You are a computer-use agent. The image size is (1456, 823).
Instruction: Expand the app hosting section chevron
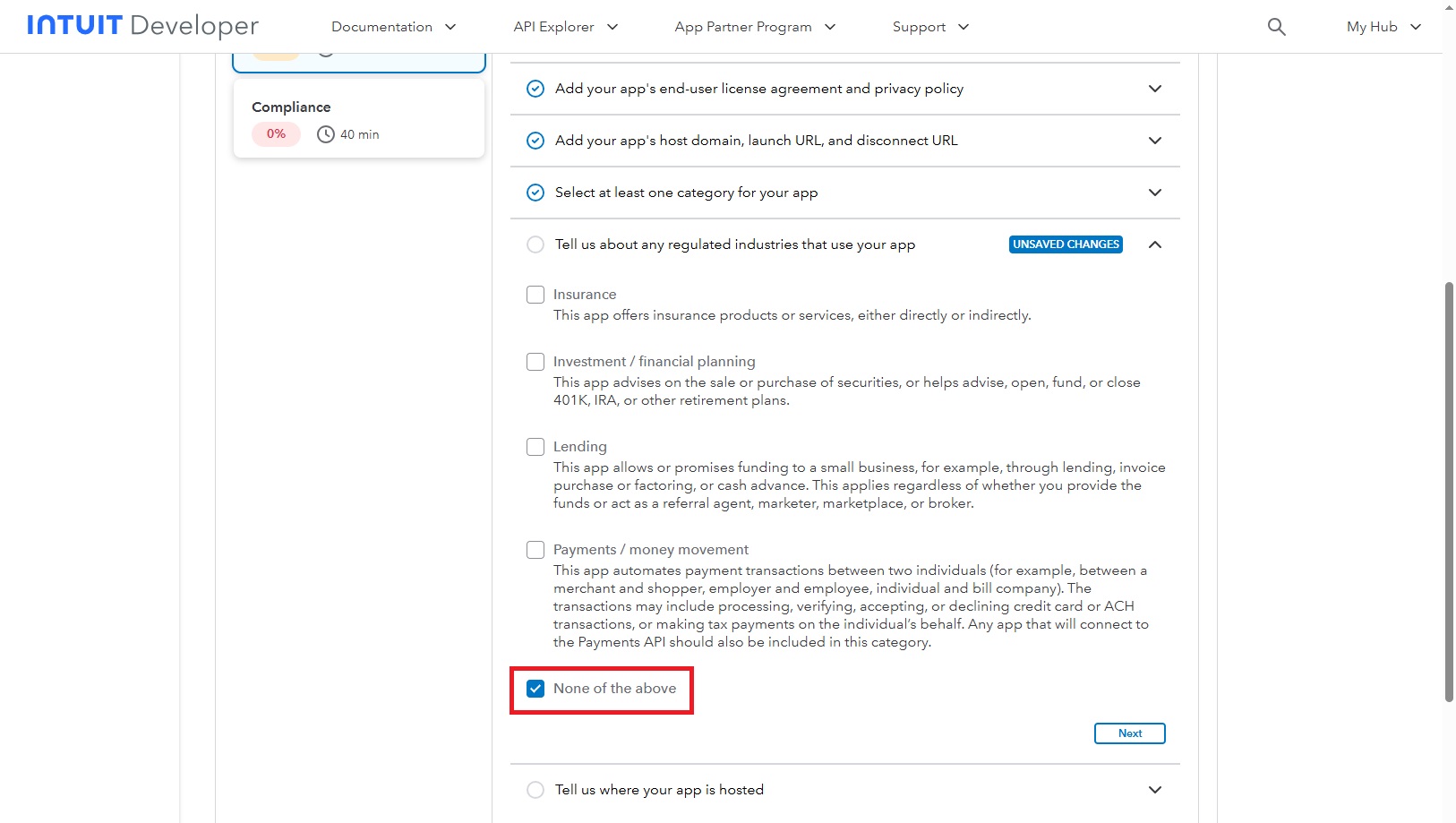coord(1155,790)
